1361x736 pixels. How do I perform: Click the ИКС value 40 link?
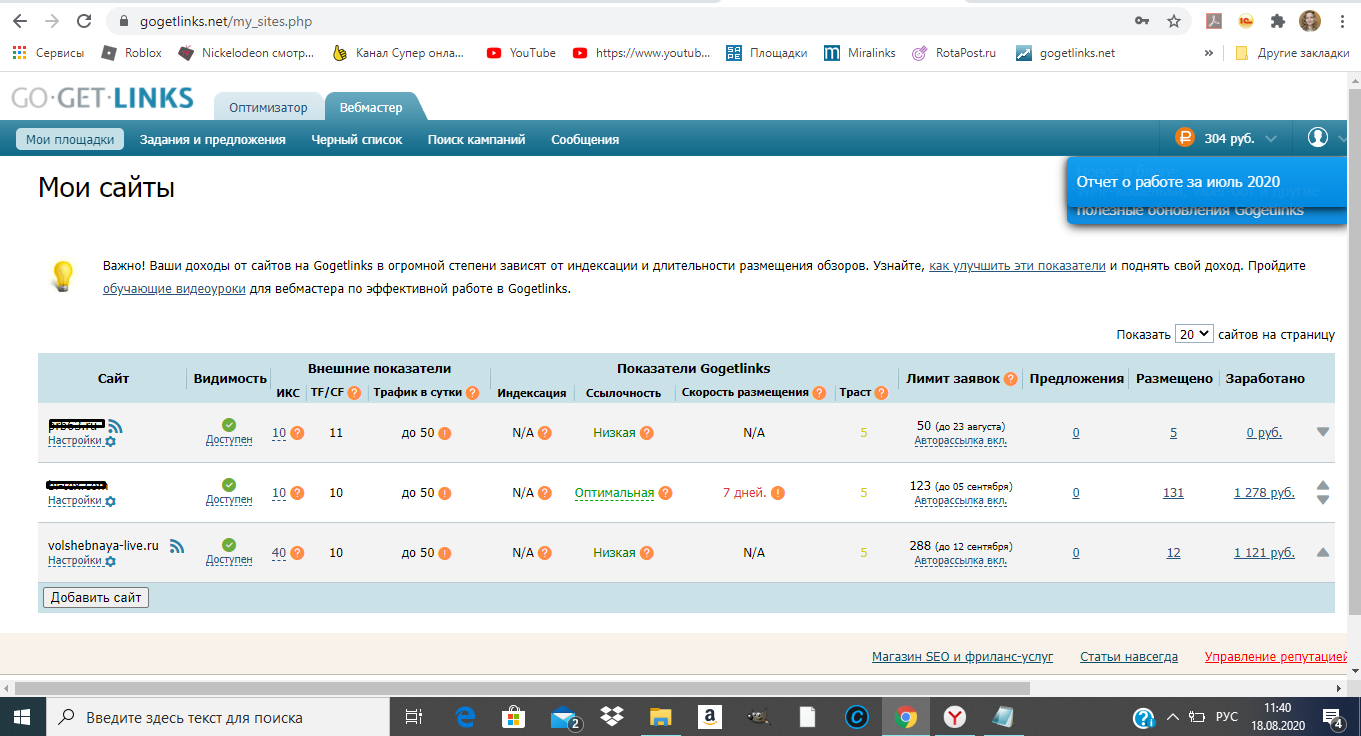[x=279, y=553]
